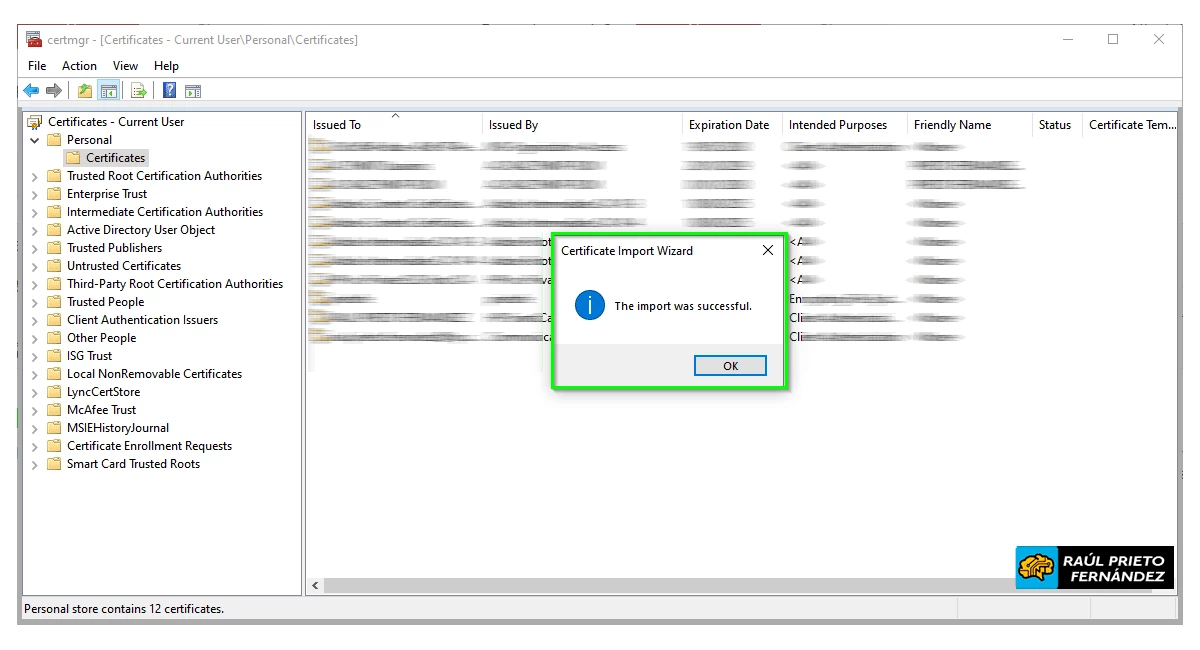Toggle the Show/Hide Console Tree icon

point(109,91)
